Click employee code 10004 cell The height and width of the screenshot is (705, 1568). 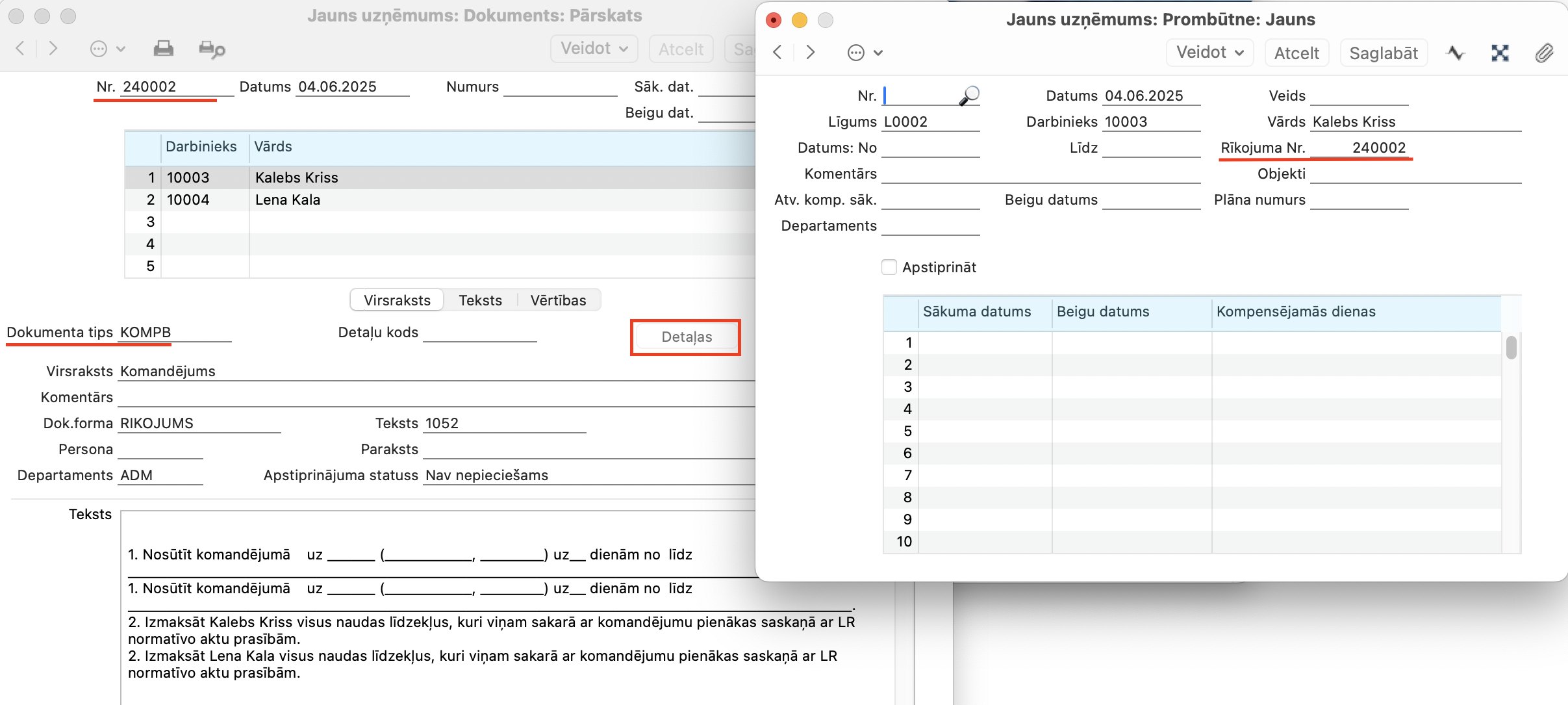(x=205, y=199)
